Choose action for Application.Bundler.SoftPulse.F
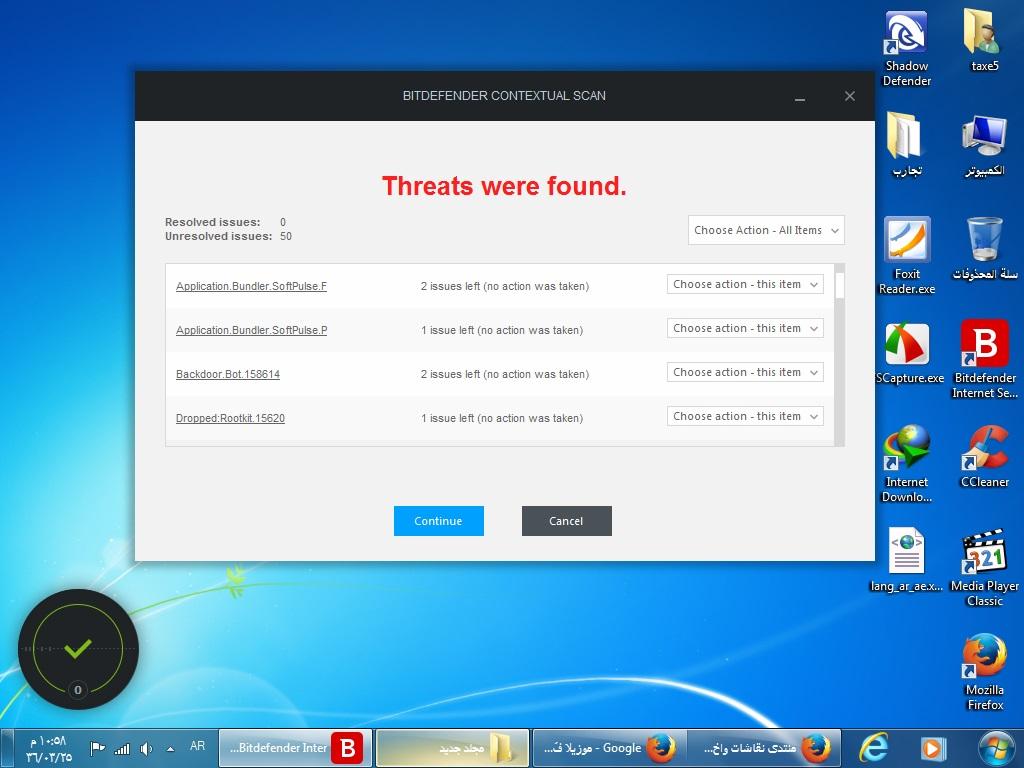 click(745, 284)
